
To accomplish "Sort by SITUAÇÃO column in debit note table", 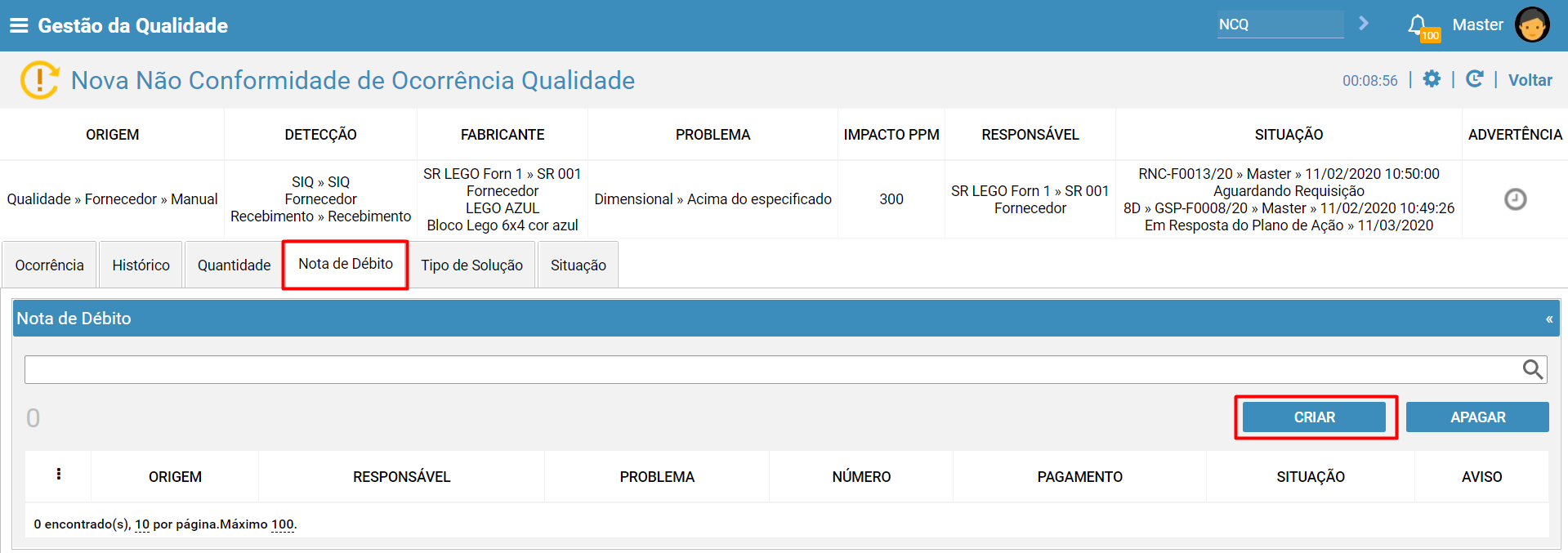I will [x=1311, y=477].
